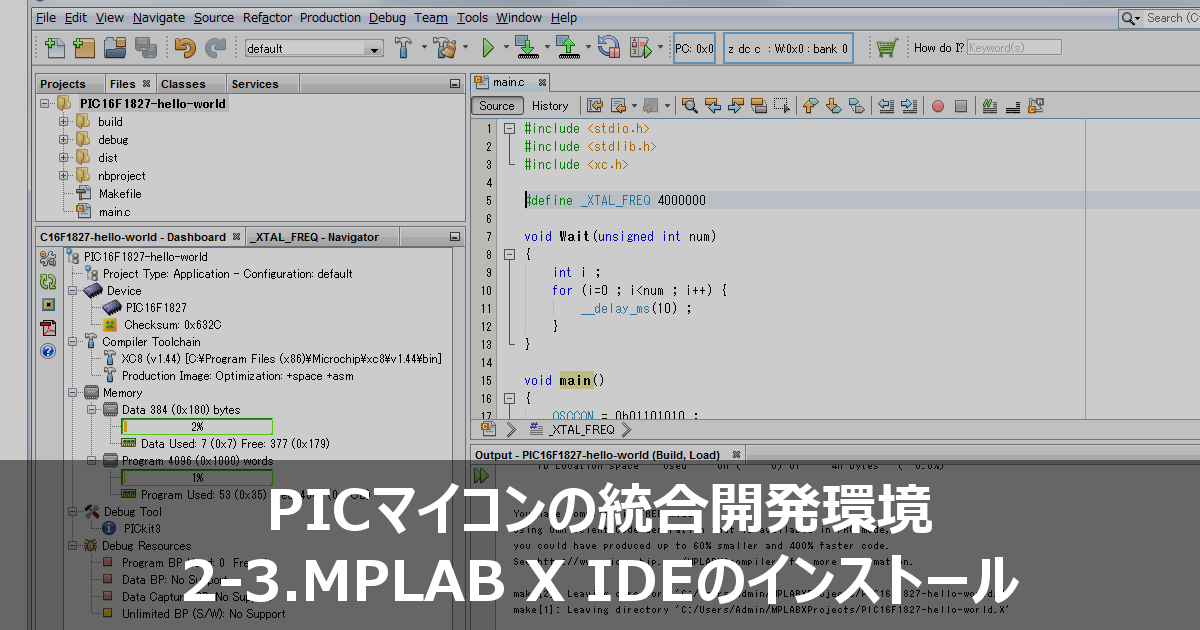Screen dimensions: 1200x630
Task: Toggle the History view button
Action: click(550, 105)
